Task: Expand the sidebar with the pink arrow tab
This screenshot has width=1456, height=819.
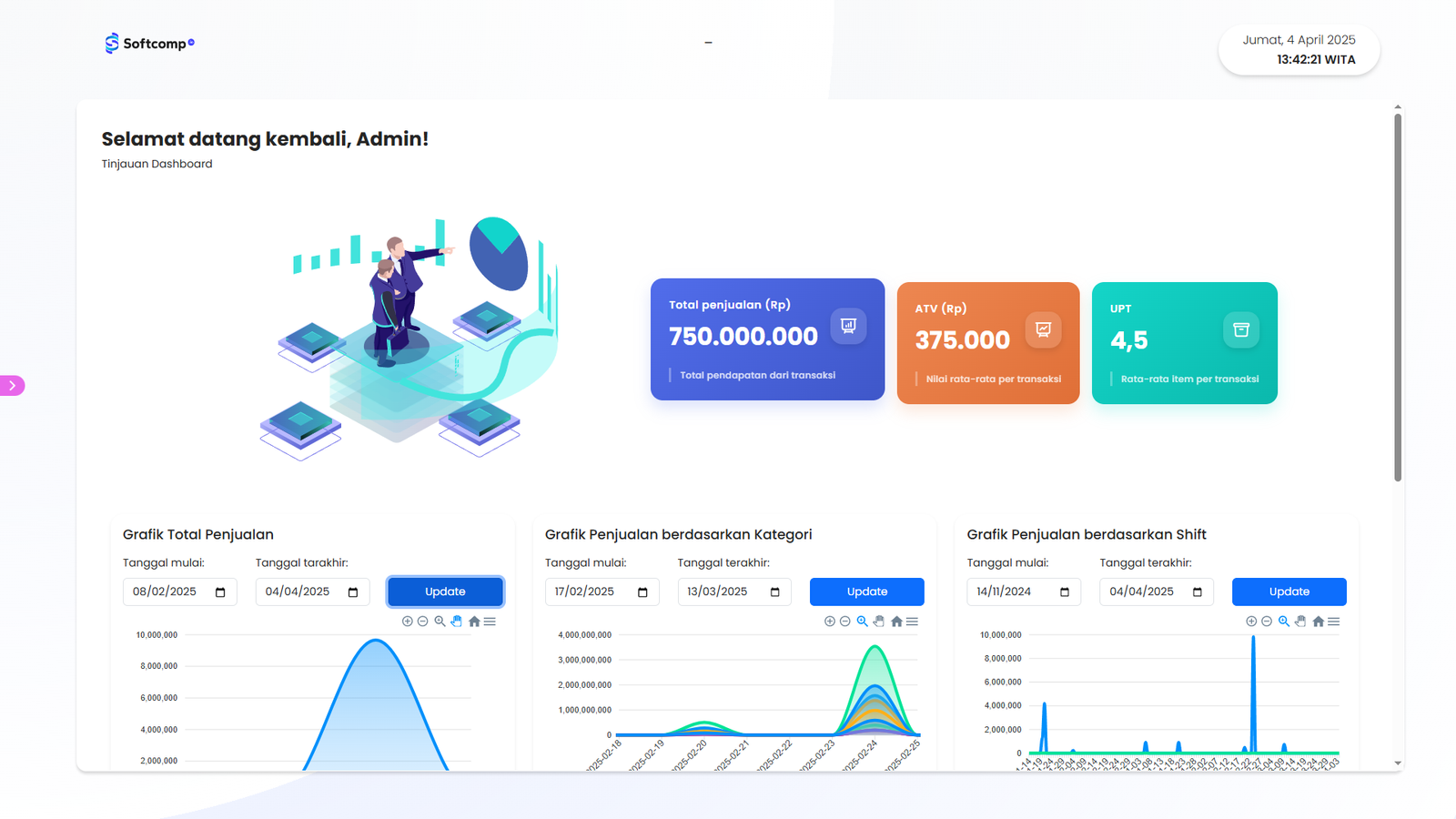Action: point(13,386)
